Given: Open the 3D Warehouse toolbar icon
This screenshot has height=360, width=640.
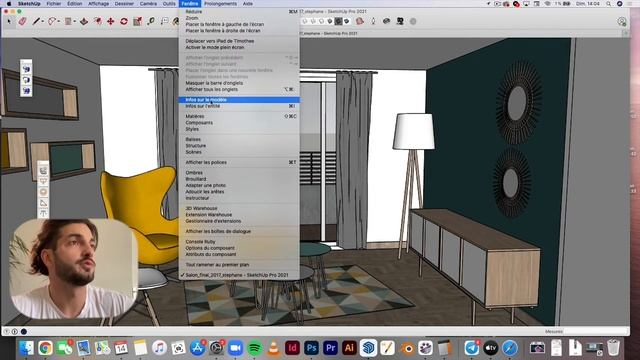Looking at the screenshot, I should pyautogui.click(x=360, y=21).
